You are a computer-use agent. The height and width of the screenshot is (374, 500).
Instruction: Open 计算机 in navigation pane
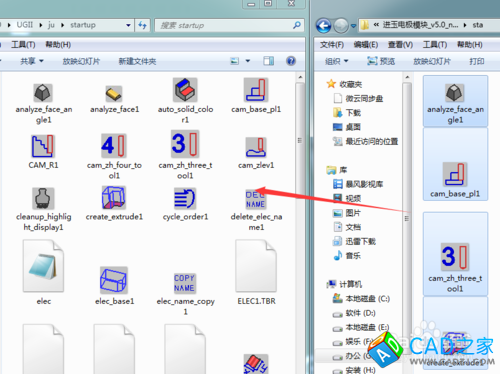pos(344,284)
